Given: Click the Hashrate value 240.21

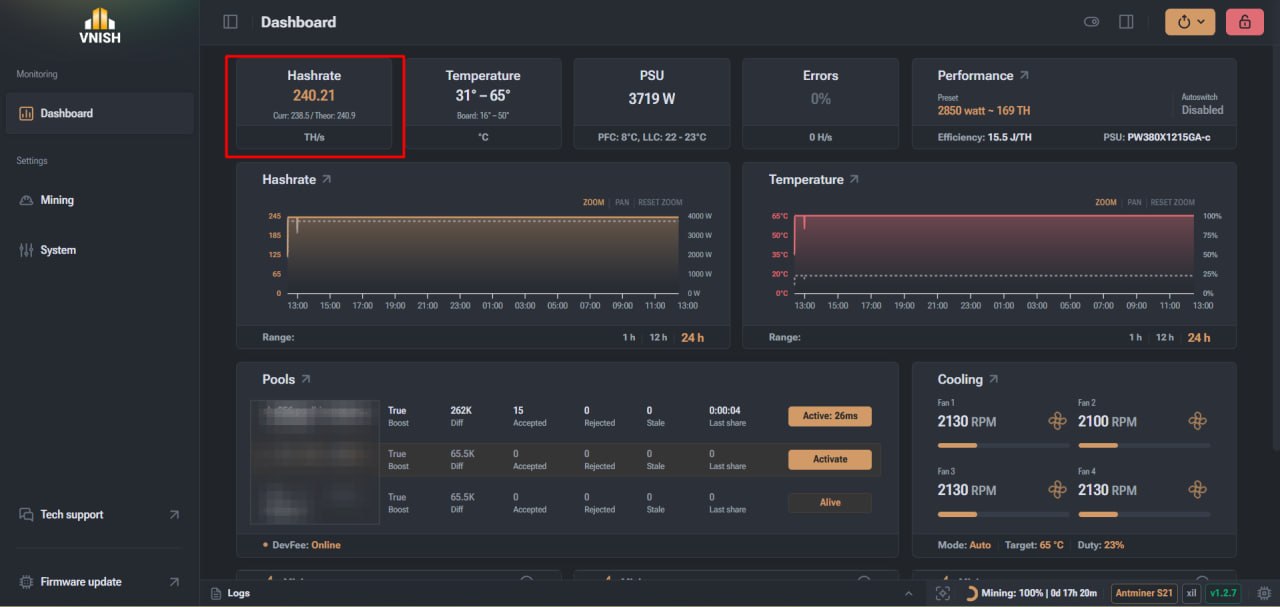Looking at the screenshot, I should click(x=314, y=96).
